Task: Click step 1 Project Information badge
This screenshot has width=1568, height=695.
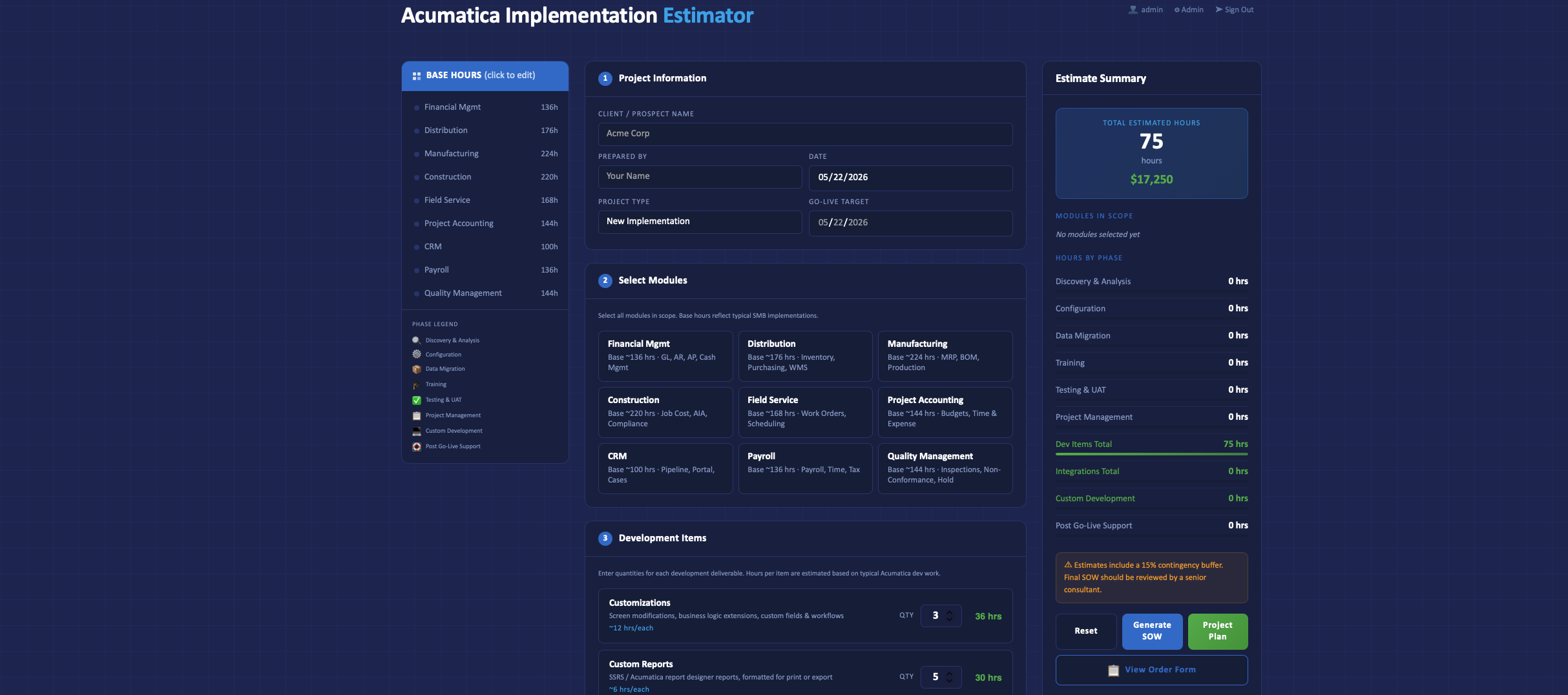Action: 605,79
